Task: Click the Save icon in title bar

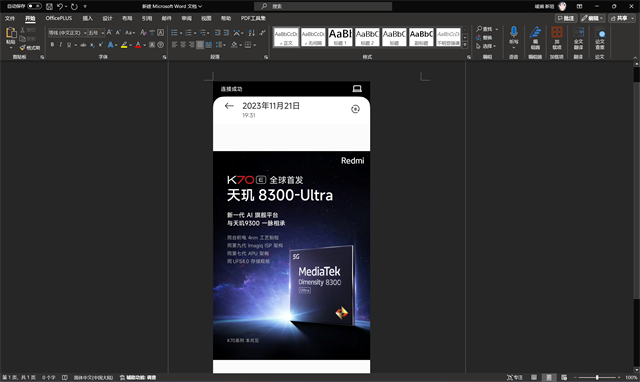Action: pos(49,6)
